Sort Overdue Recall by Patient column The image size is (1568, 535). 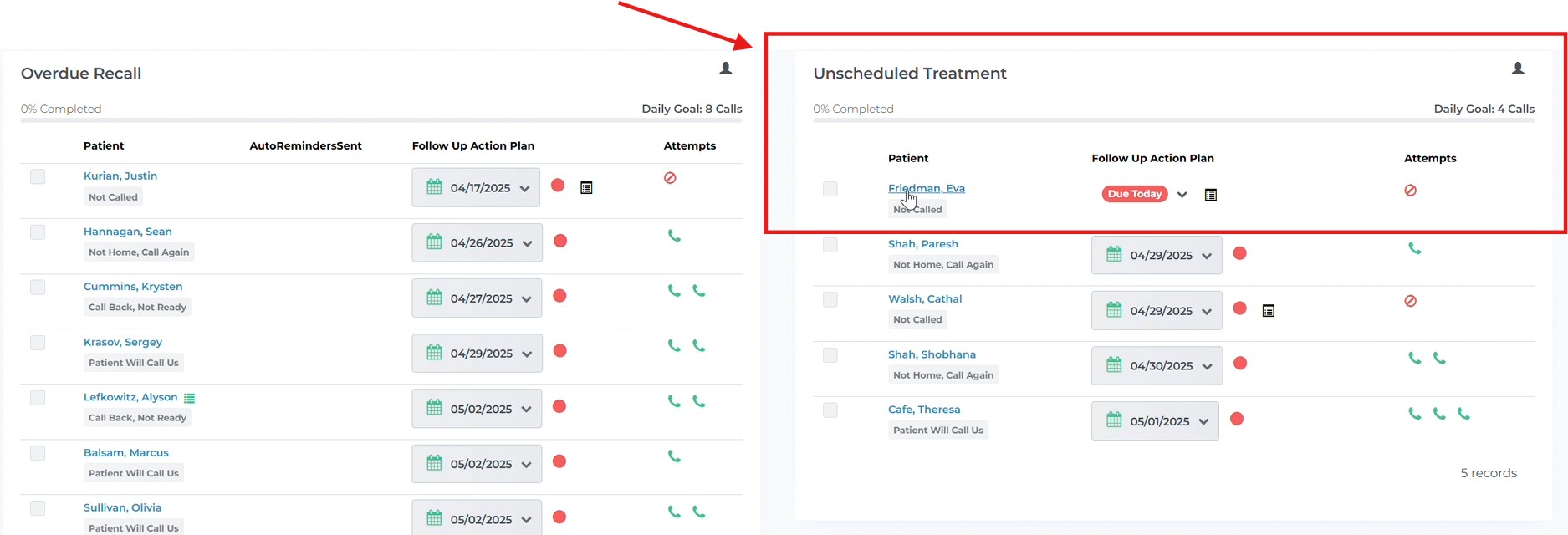click(104, 145)
